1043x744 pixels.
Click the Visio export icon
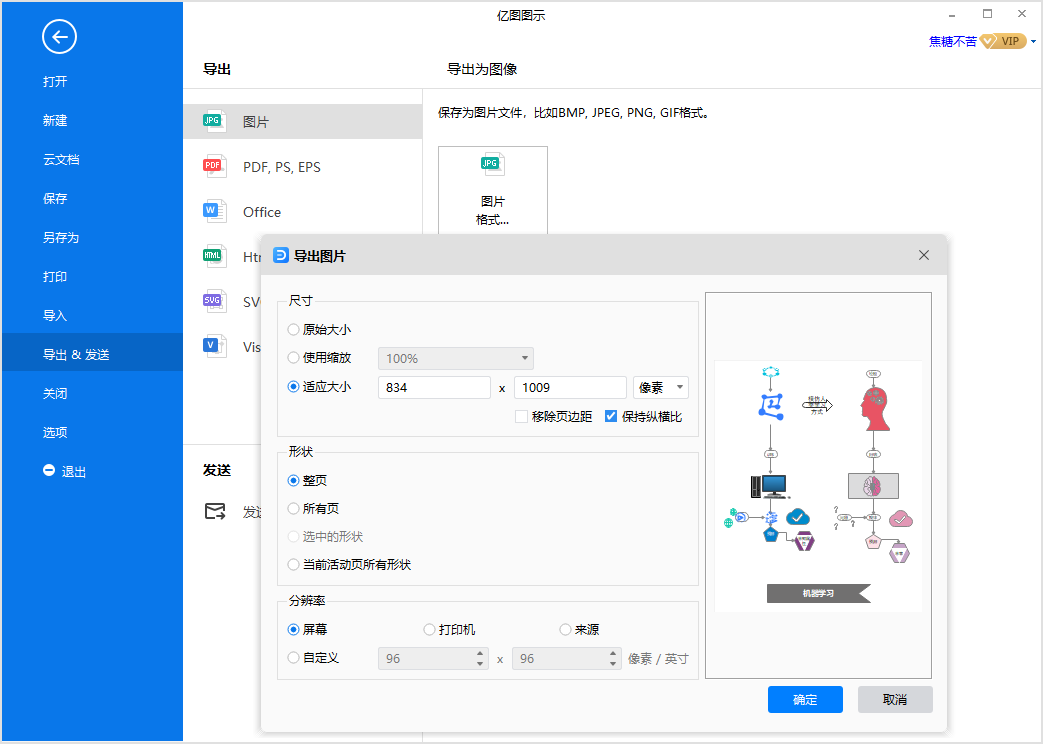pos(213,346)
